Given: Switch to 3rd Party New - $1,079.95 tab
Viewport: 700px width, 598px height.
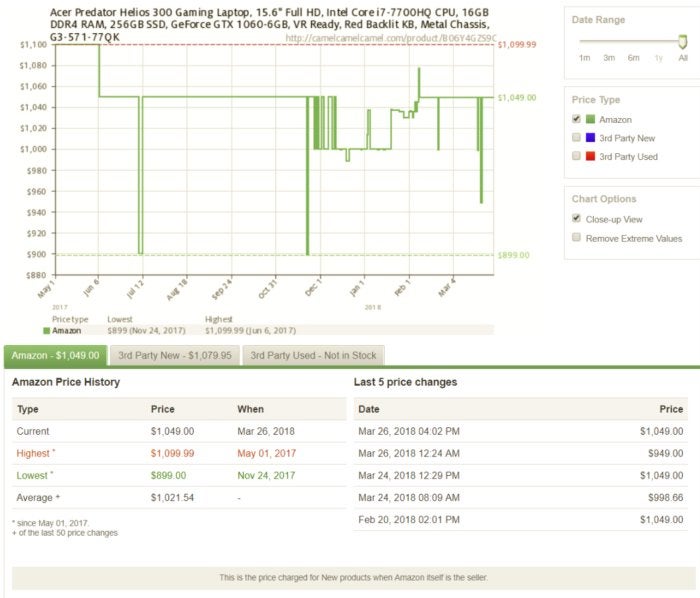Looking at the screenshot, I should (x=175, y=356).
